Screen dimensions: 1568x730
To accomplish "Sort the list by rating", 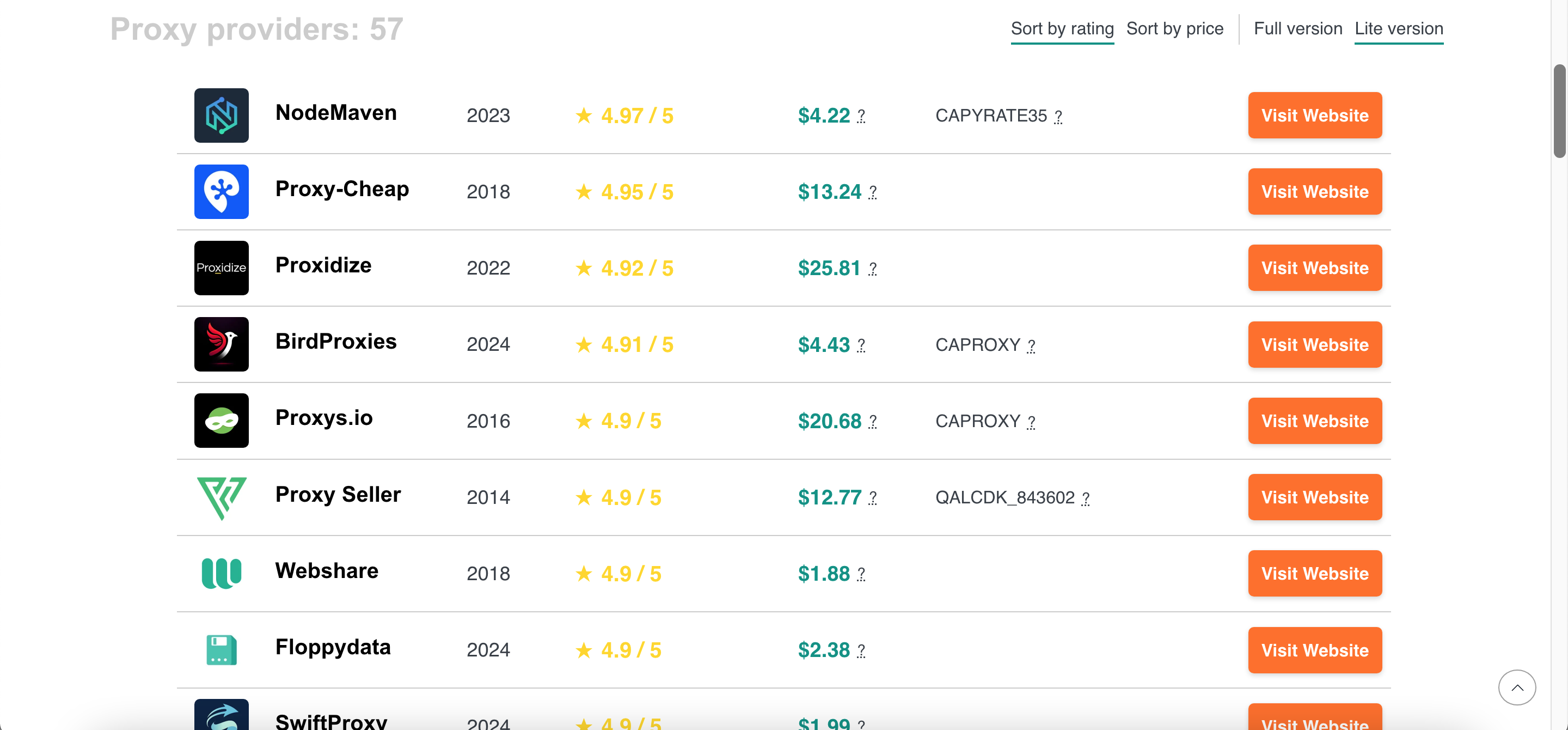I will coord(1062,29).
